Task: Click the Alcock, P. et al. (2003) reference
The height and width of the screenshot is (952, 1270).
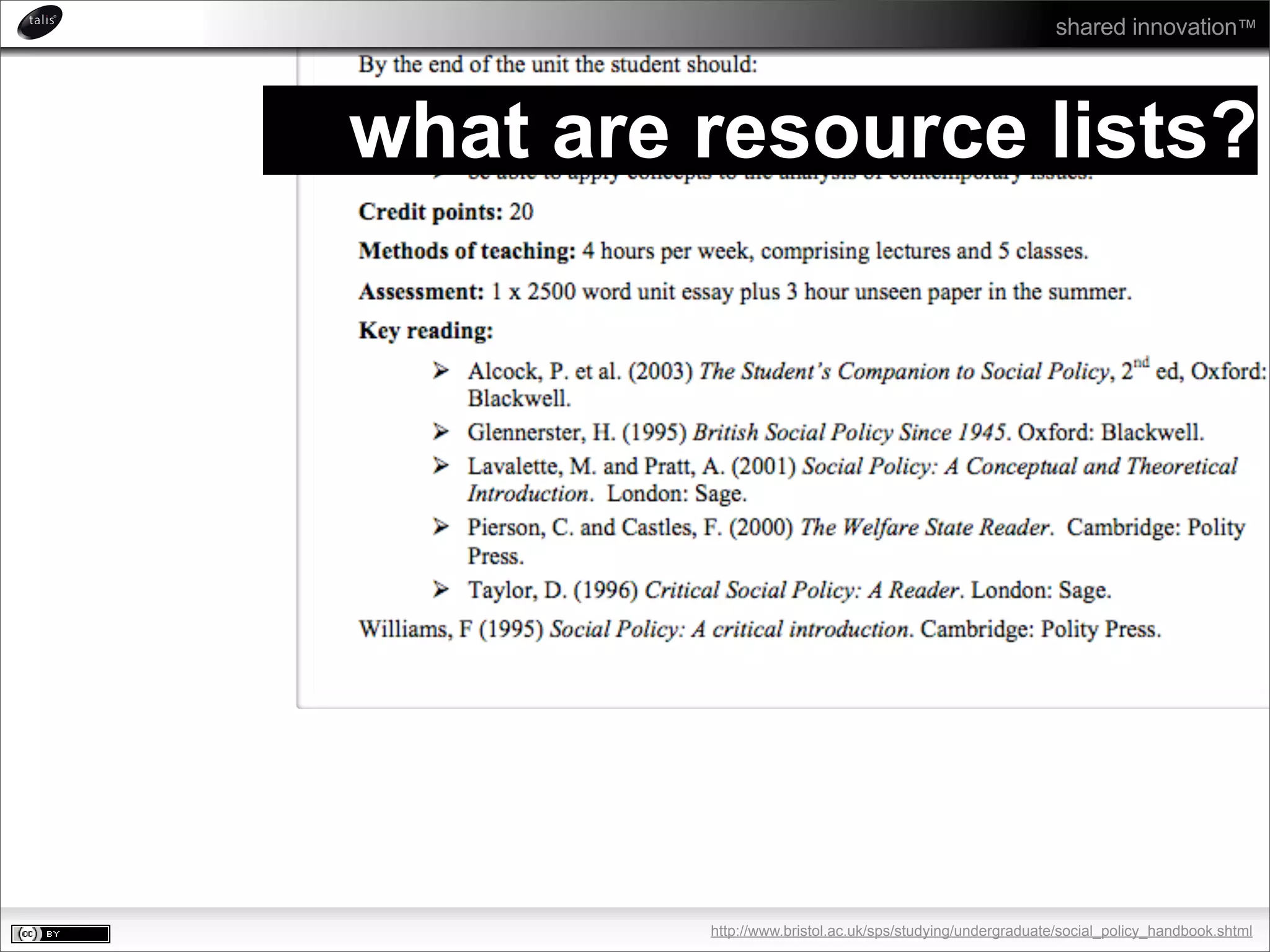Action: [x=867, y=384]
